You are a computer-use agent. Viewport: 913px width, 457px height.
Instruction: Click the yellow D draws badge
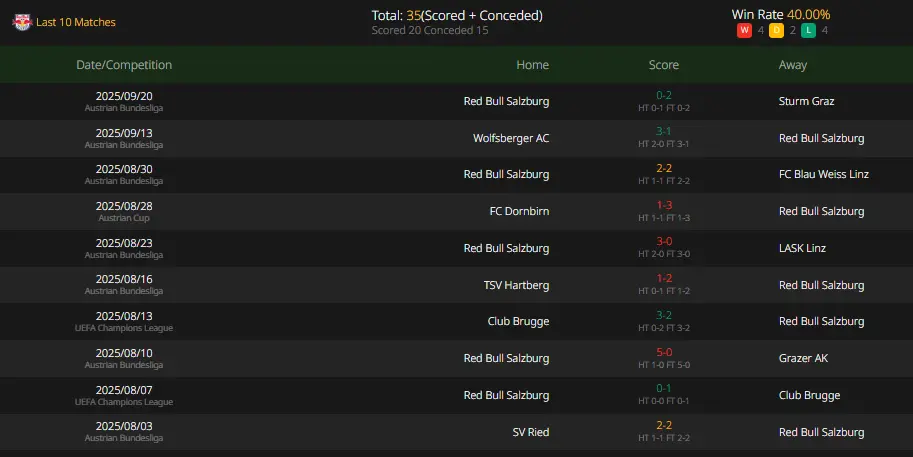(776, 30)
